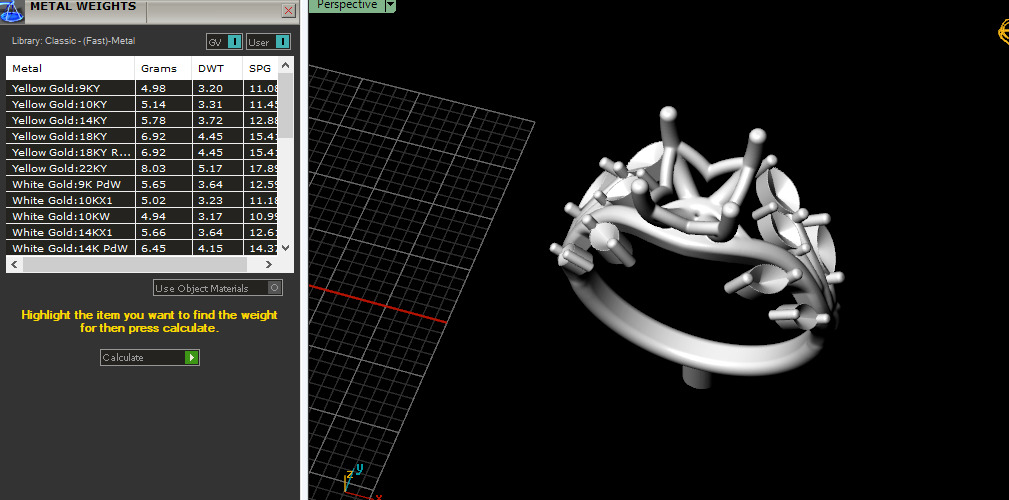Click the 3.20 DWT value for 9KY
This screenshot has height=500, width=1009.
coord(210,88)
